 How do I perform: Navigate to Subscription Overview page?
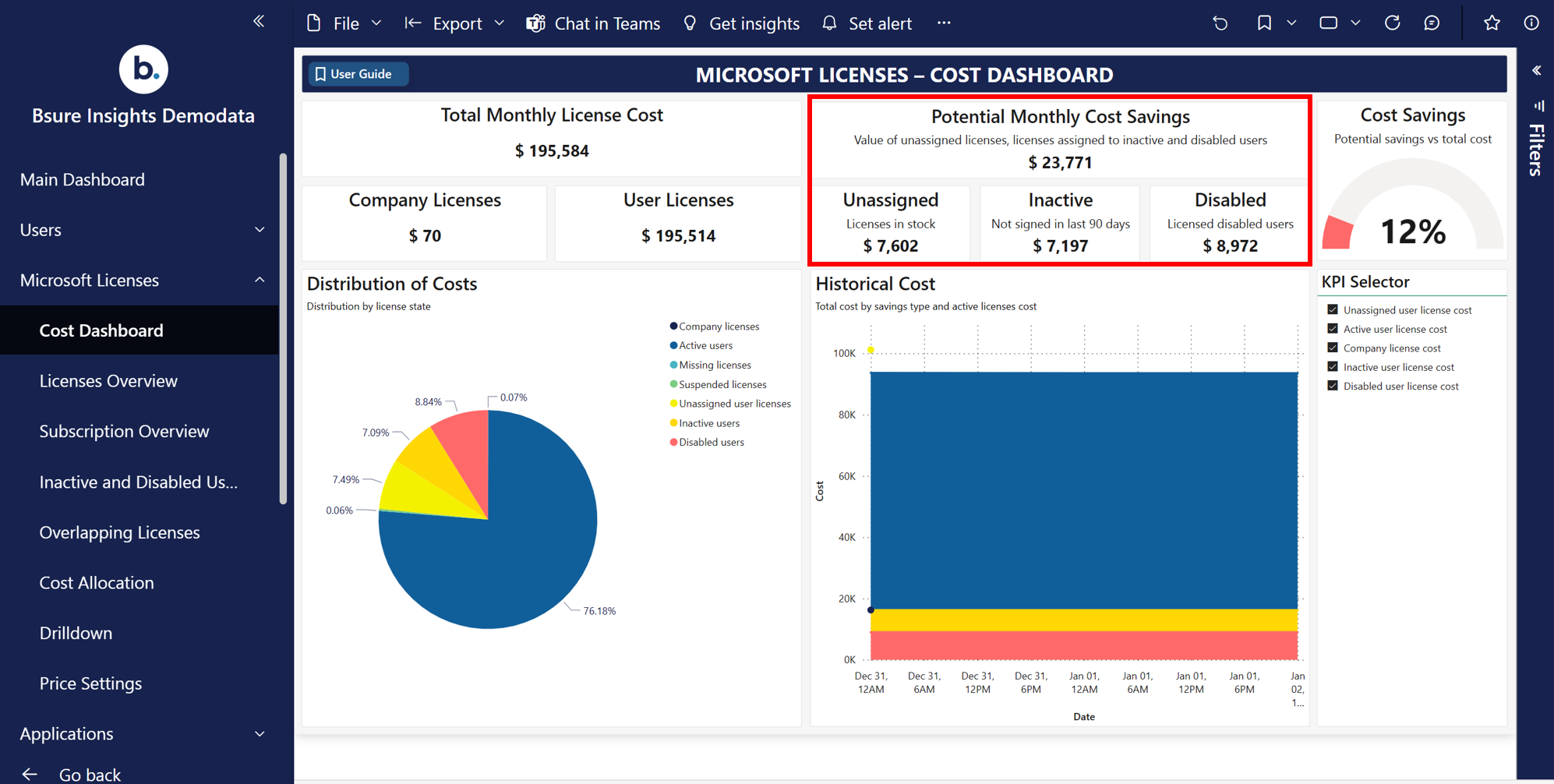pos(124,431)
